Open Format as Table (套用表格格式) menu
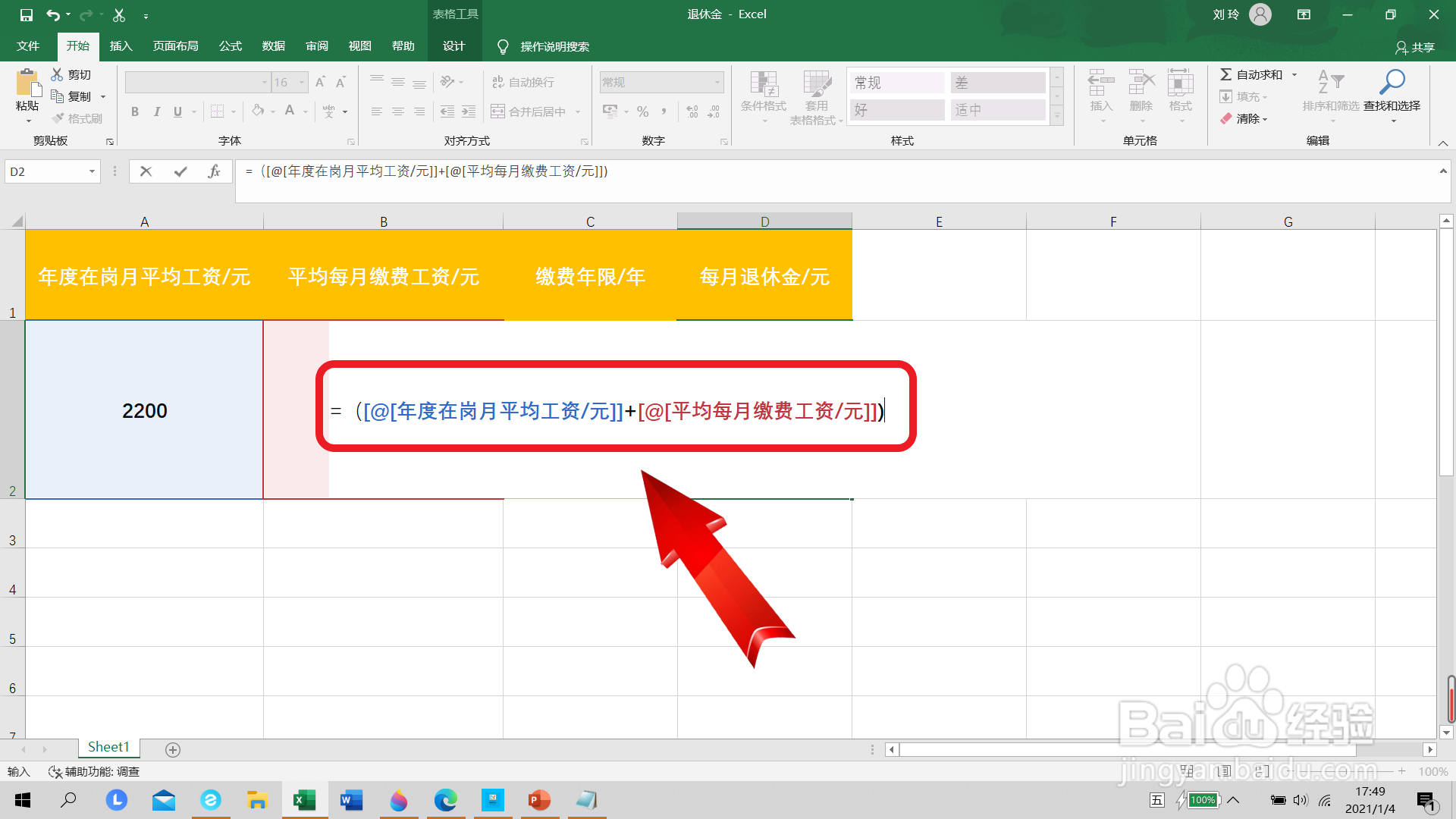 point(817,97)
